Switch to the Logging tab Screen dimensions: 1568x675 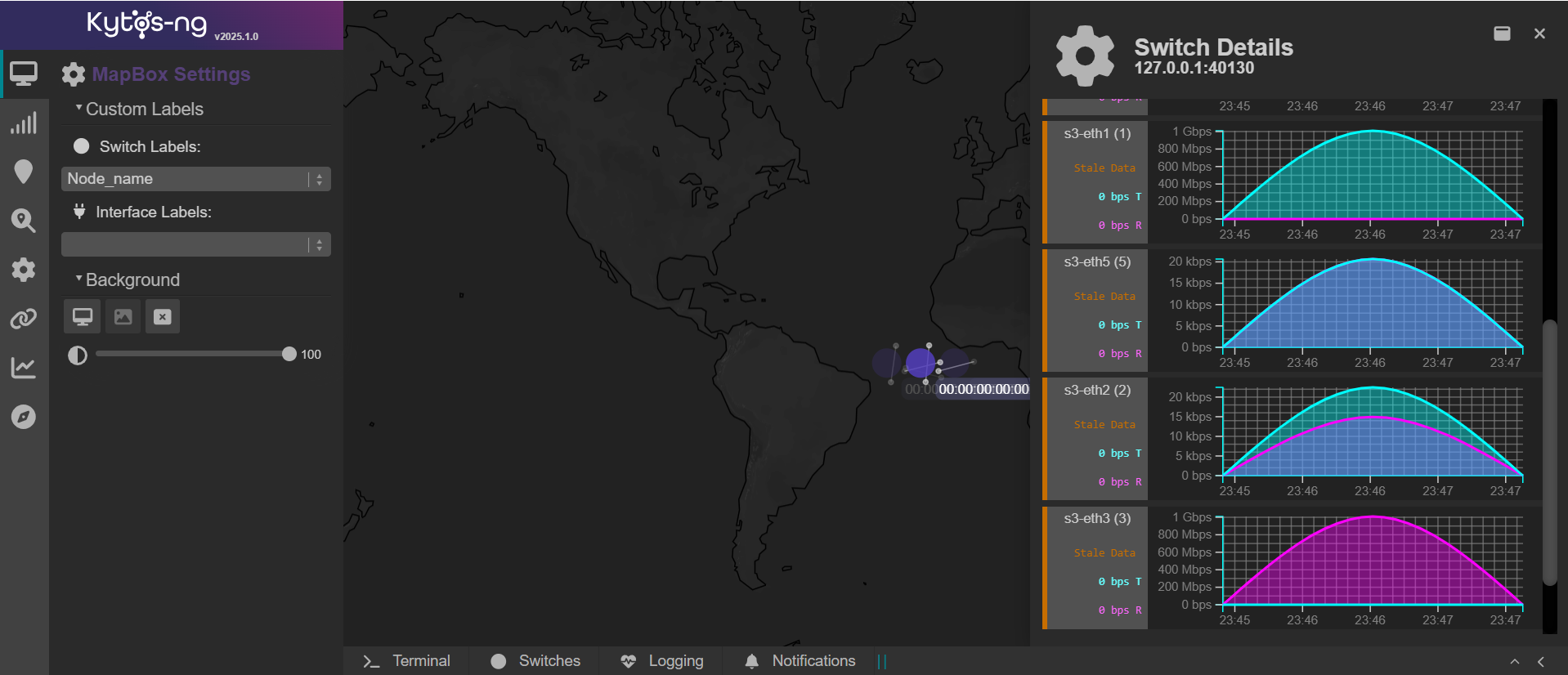point(662,661)
